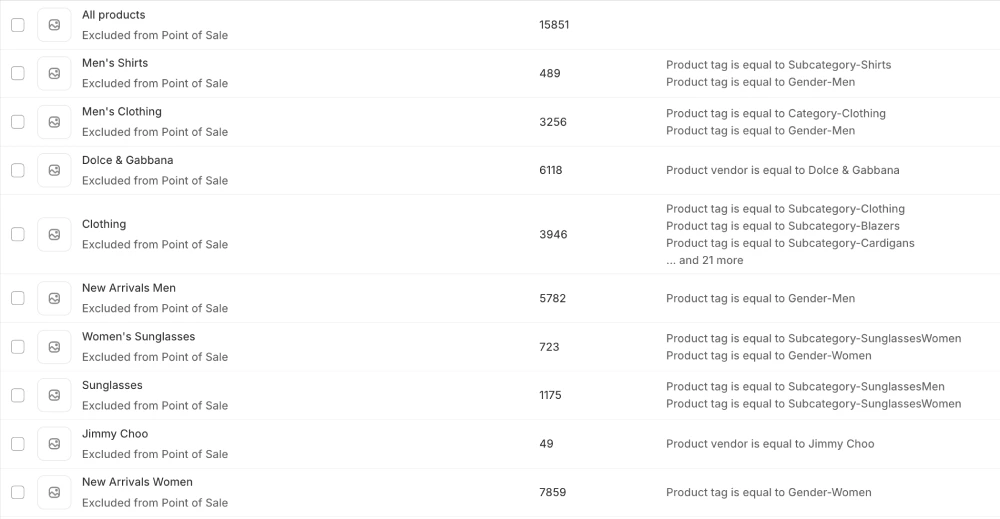Viewport: 1000px width, 519px height.
Task: Click the New Arrivals Men image thumbnail
Action: [x=54, y=298]
